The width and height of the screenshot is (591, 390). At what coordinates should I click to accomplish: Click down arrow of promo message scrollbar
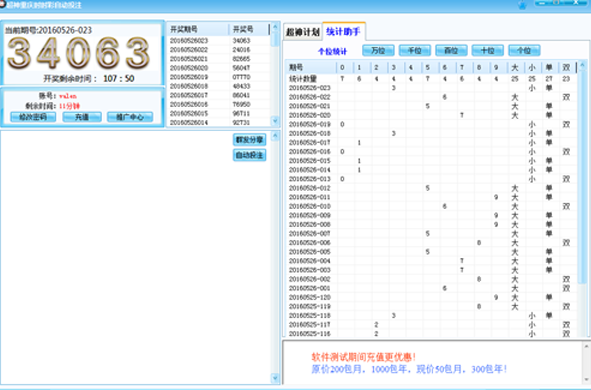coord(586,379)
